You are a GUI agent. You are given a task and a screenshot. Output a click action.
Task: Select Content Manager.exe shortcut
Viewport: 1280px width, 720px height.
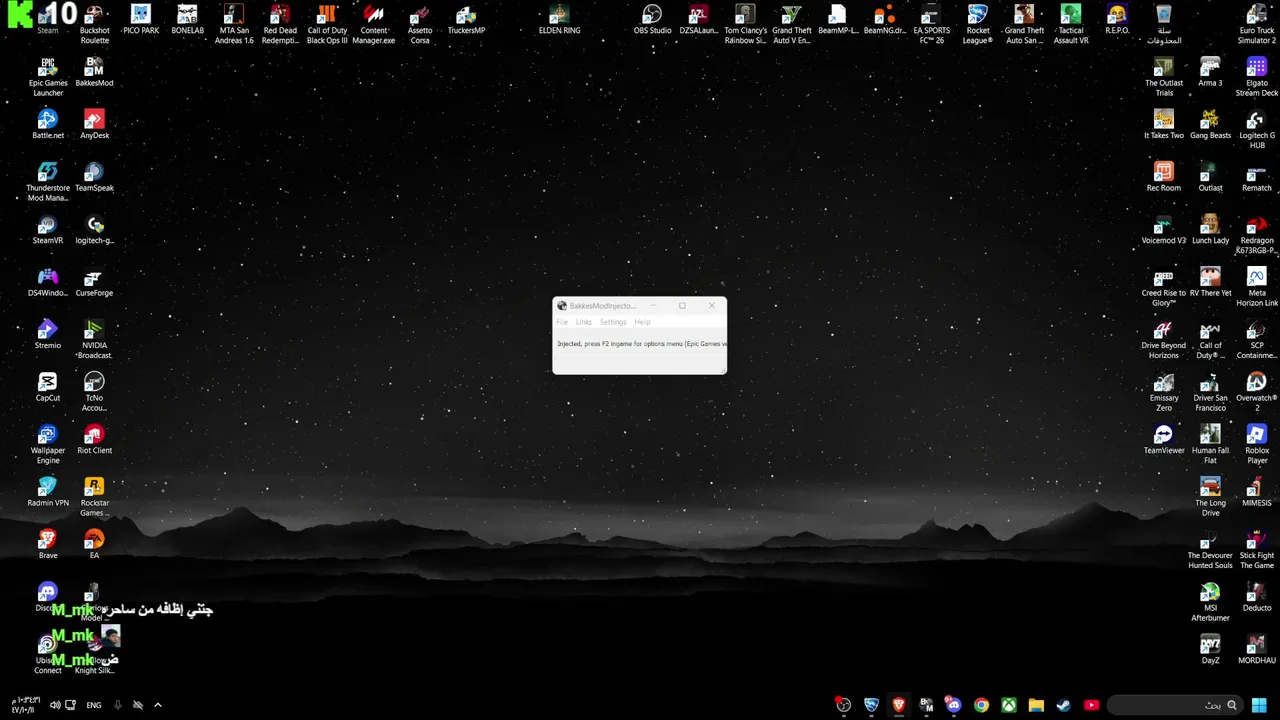374,25
